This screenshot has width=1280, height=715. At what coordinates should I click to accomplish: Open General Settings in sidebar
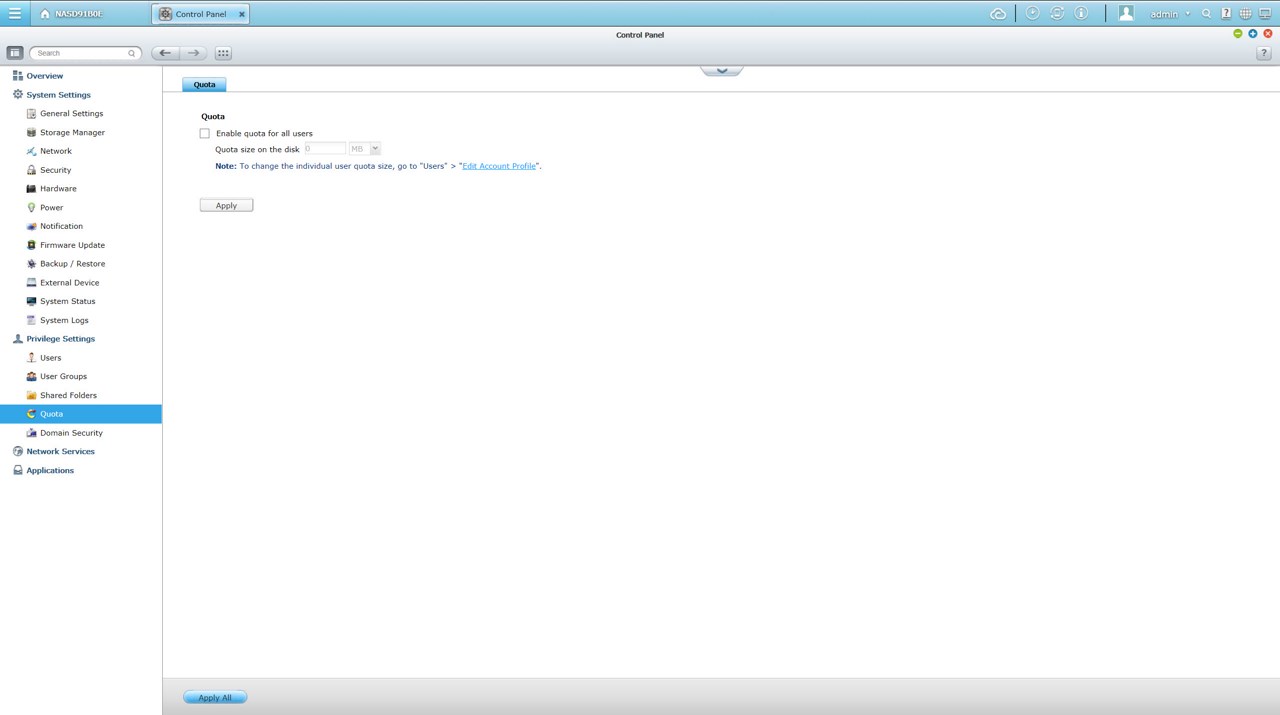[71, 113]
